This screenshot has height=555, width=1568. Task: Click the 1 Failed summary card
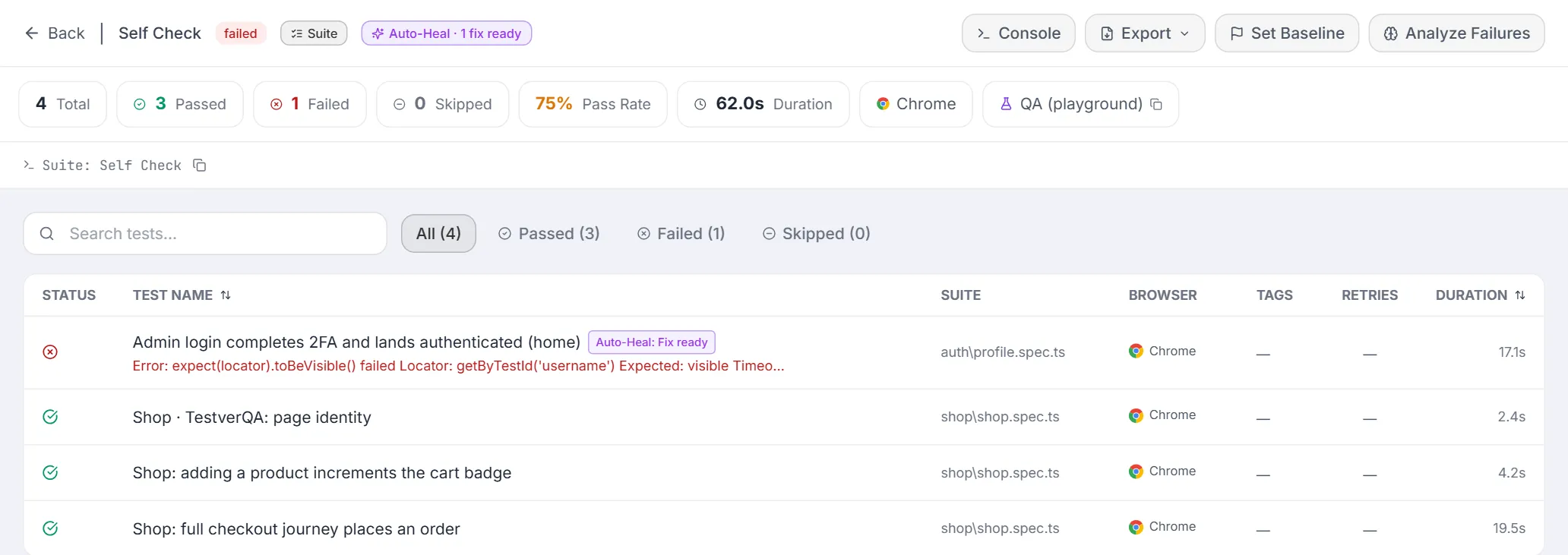tap(310, 104)
